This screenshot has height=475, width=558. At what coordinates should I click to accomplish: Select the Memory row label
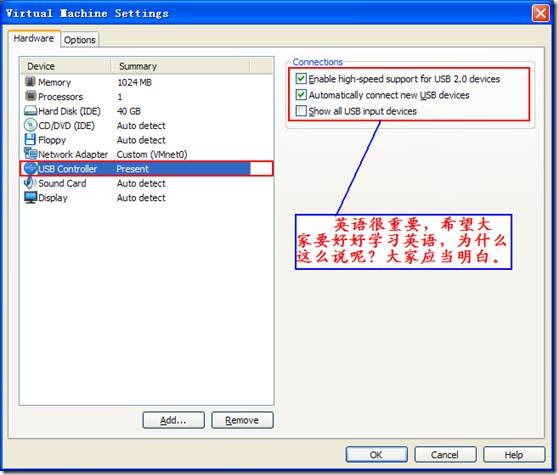click(x=54, y=82)
